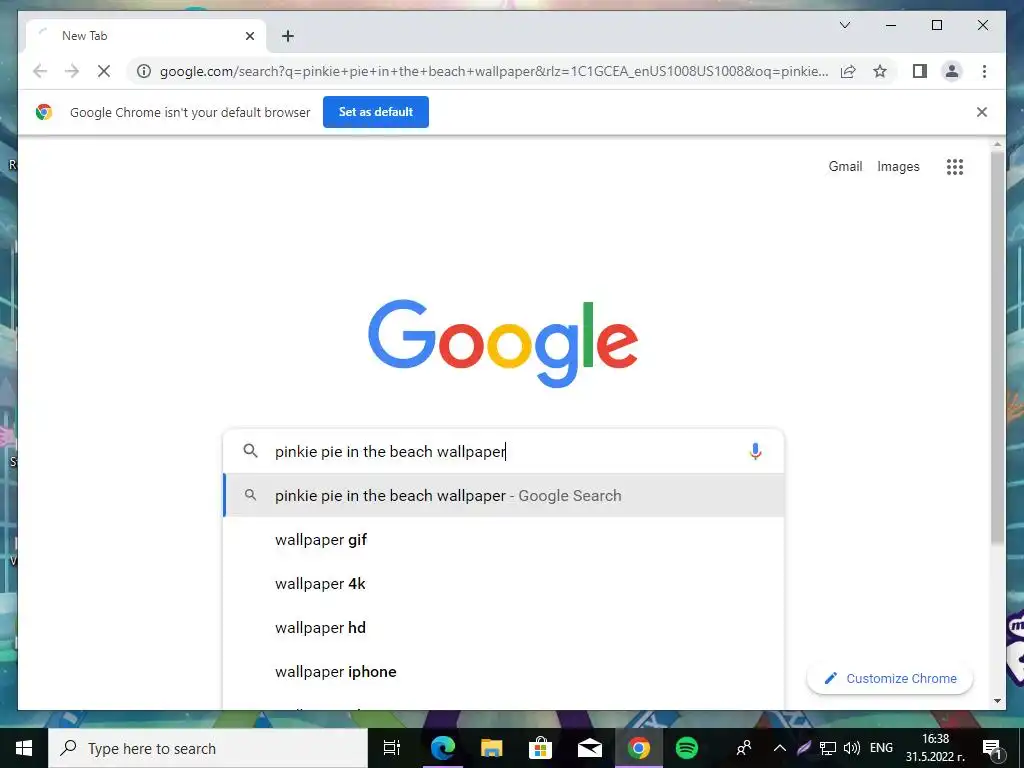Close the New Tab tab

pyautogui.click(x=249, y=36)
